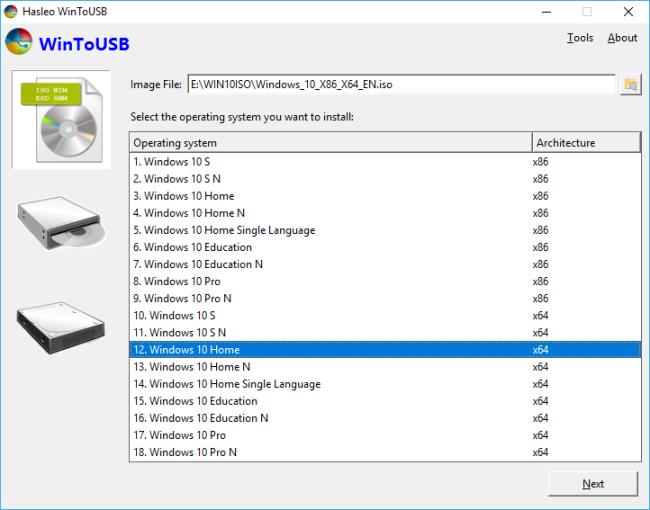Browse for image file with folder icon

point(630,85)
